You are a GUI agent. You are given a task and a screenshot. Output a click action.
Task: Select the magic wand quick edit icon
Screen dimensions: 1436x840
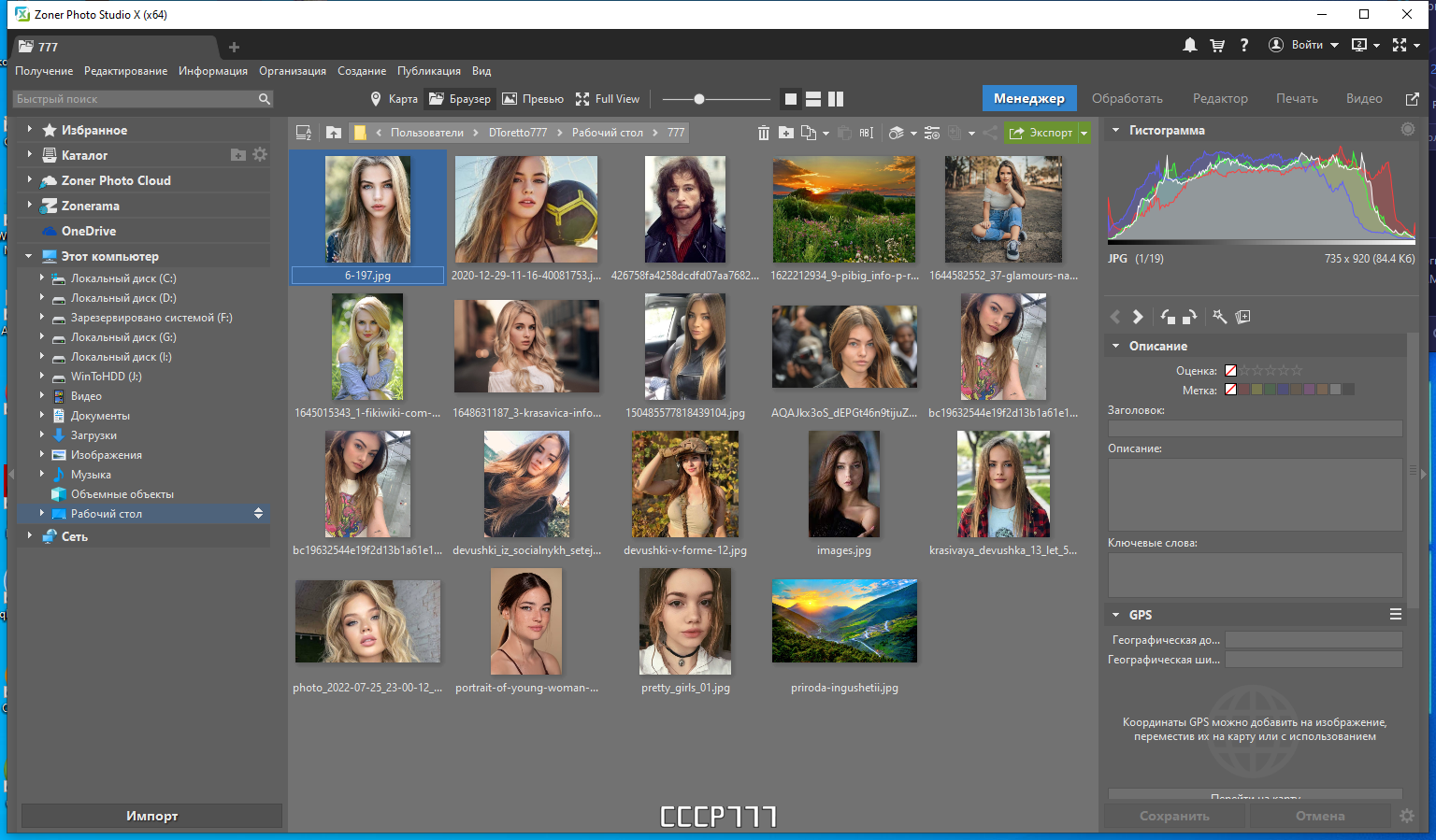1220,317
